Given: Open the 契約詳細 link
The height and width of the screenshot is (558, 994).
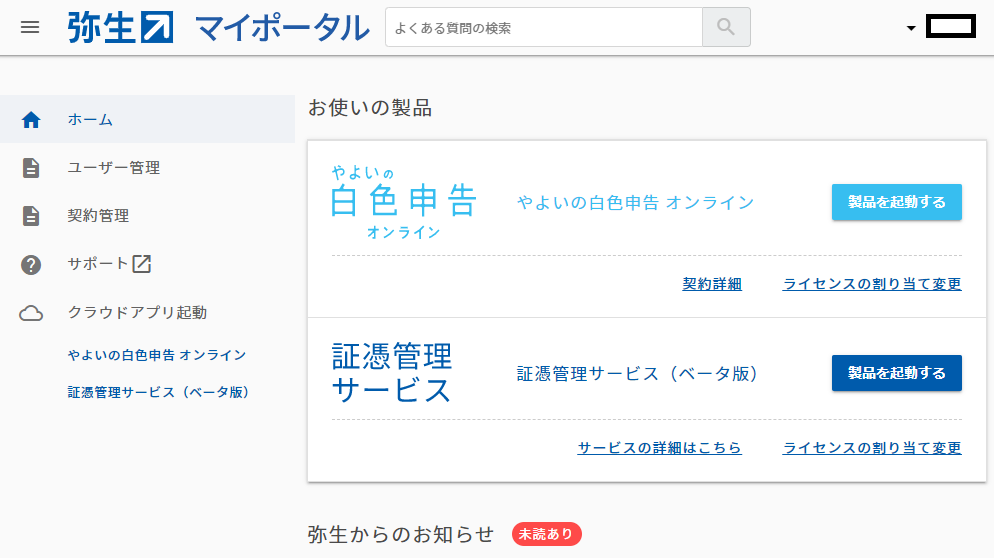Looking at the screenshot, I should (712, 284).
